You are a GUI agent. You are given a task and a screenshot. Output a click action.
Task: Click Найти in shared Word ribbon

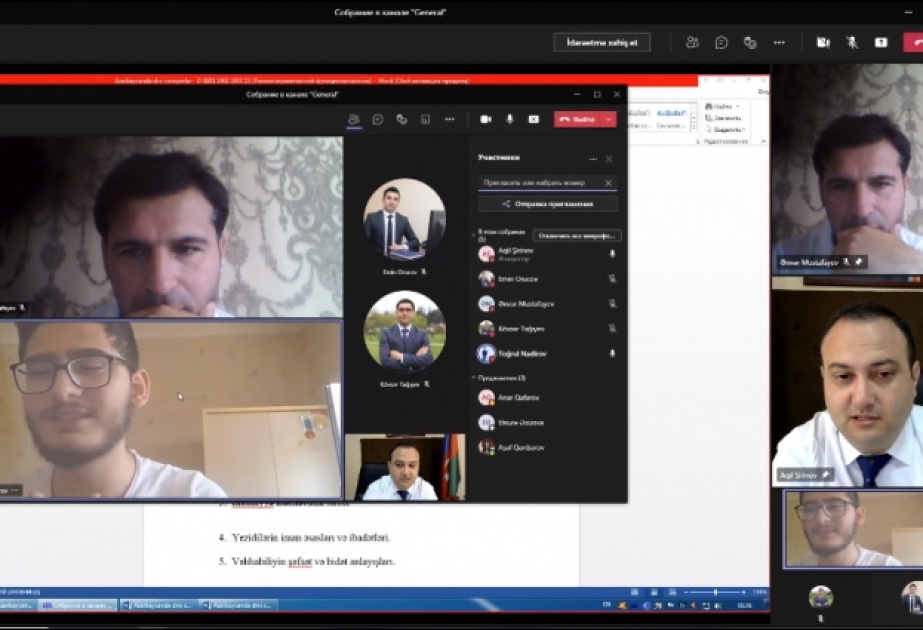pos(722,107)
